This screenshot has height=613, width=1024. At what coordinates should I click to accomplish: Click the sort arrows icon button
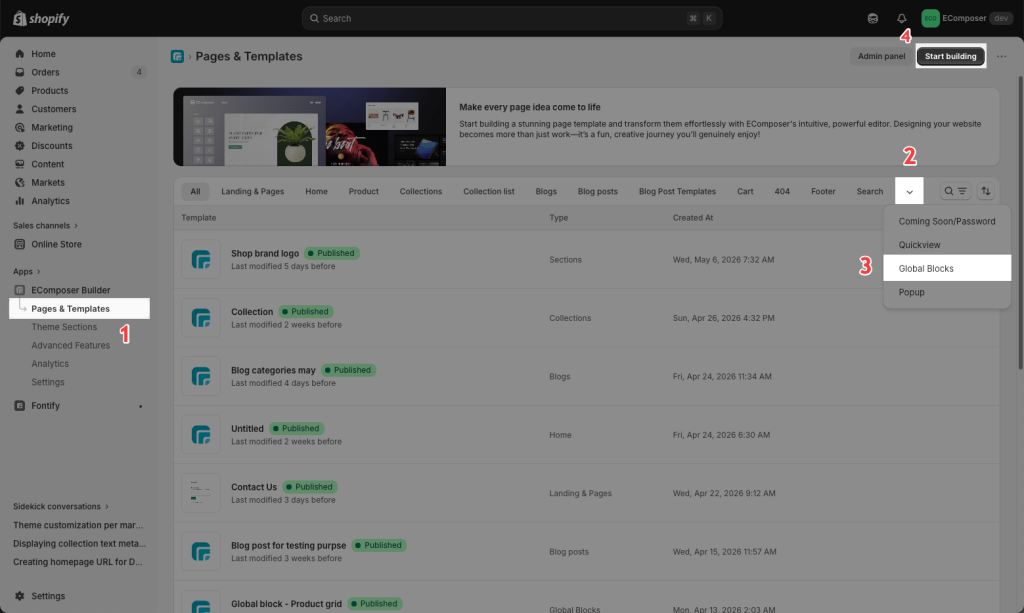pyautogui.click(x=985, y=191)
